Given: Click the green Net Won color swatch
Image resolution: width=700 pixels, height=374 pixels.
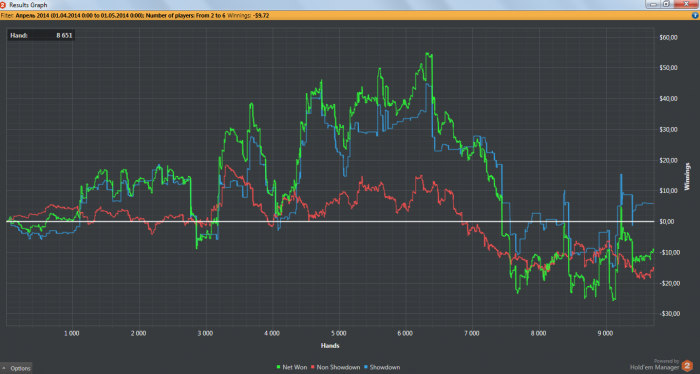Looking at the screenshot, I should pyautogui.click(x=279, y=367).
